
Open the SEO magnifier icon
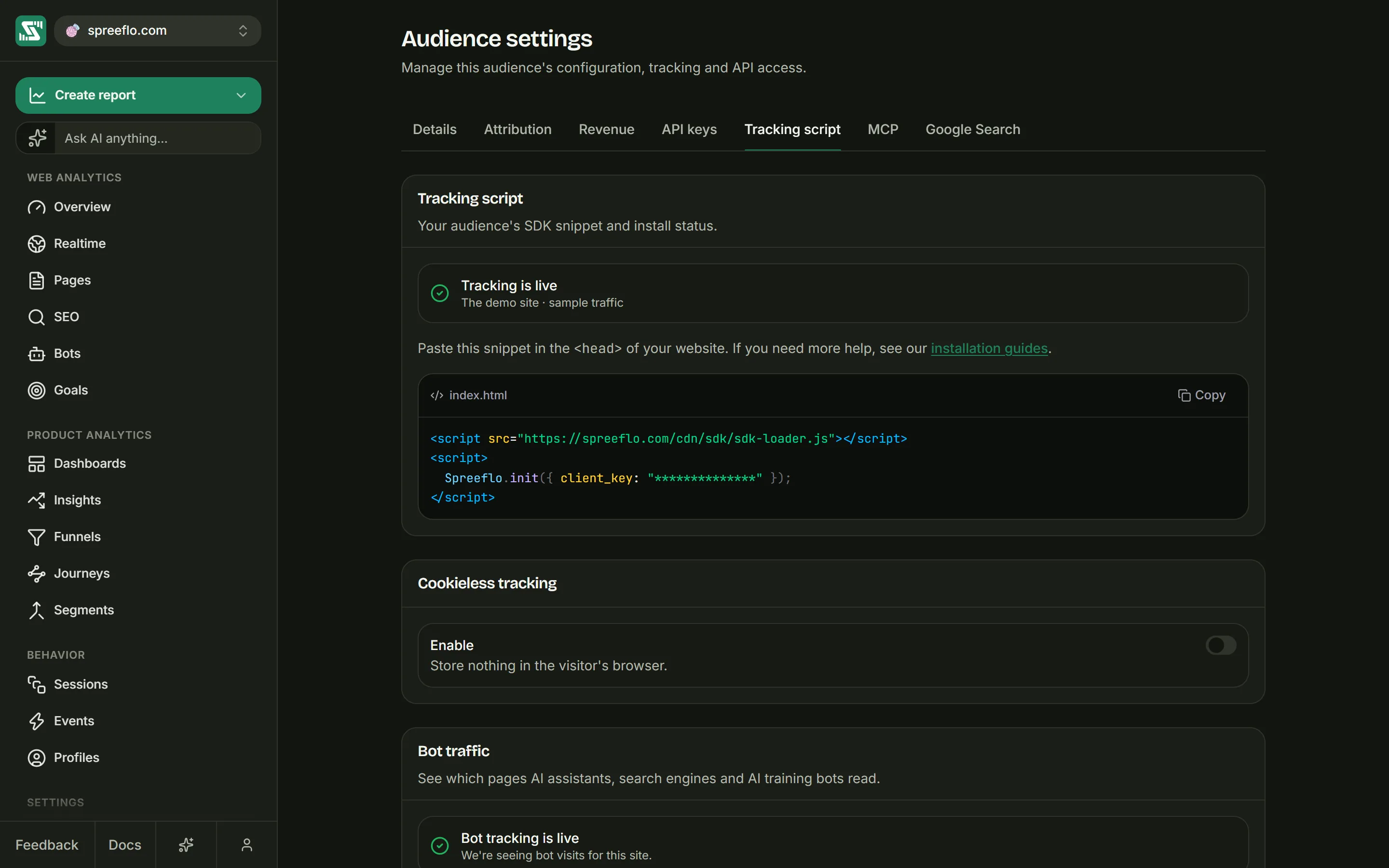pos(36,317)
